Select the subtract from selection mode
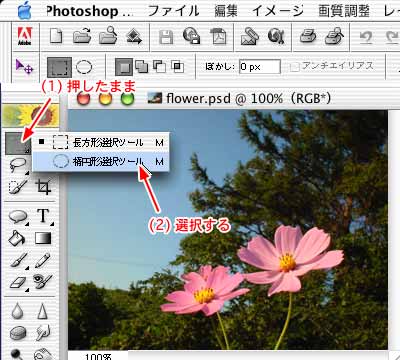The image size is (400, 360). click(x=159, y=67)
